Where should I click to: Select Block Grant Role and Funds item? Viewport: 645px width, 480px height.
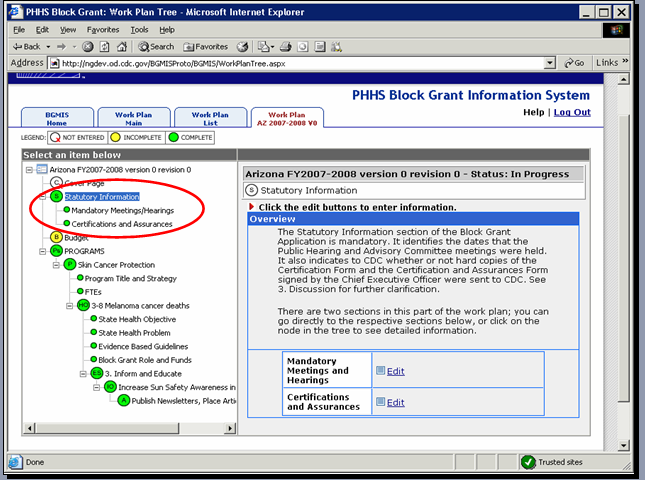(x=145, y=360)
